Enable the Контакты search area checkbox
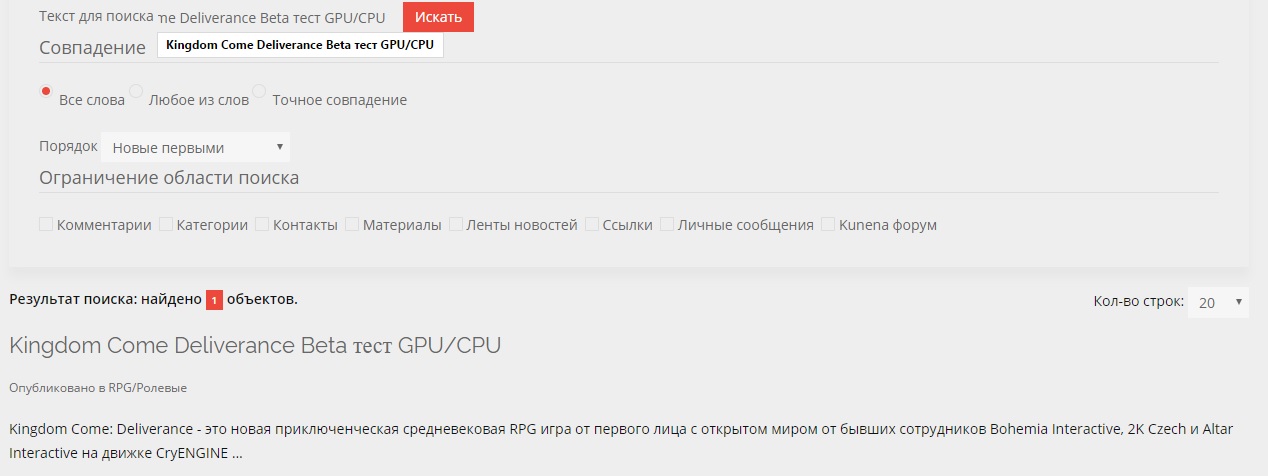The height and width of the screenshot is (476, 1268). 262,224
